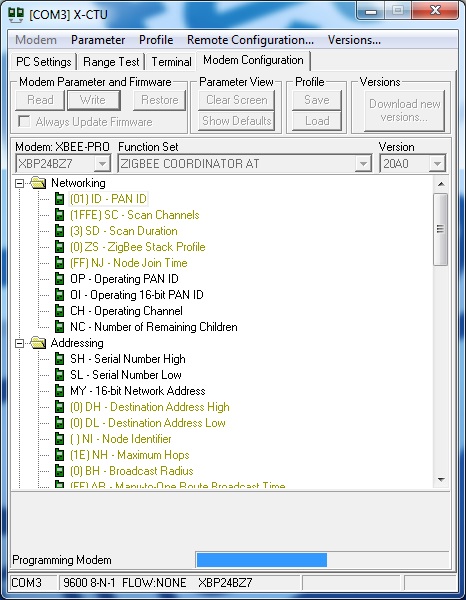
Task: Open the Remote Configuration menu
Action: 250,40
